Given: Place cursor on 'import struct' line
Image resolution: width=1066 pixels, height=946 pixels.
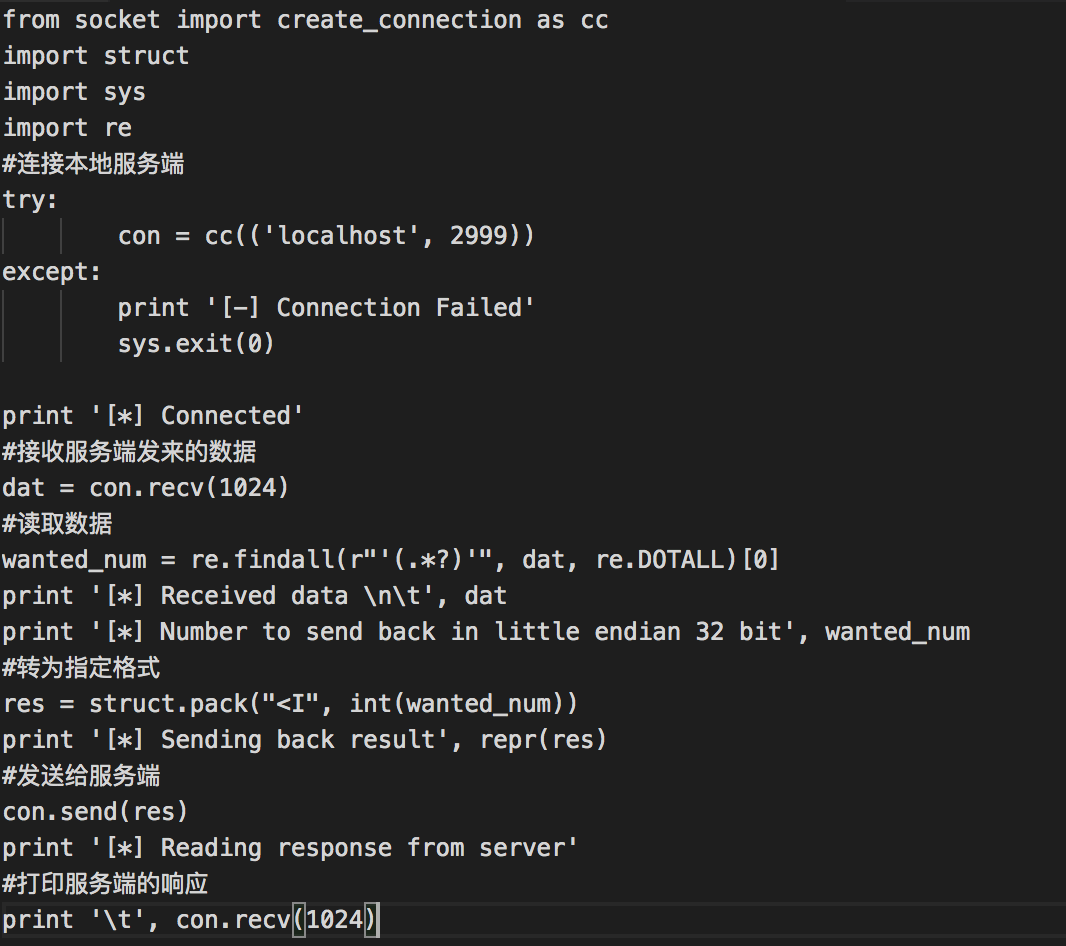Looking at the screenshot, I should click(96, 56).
